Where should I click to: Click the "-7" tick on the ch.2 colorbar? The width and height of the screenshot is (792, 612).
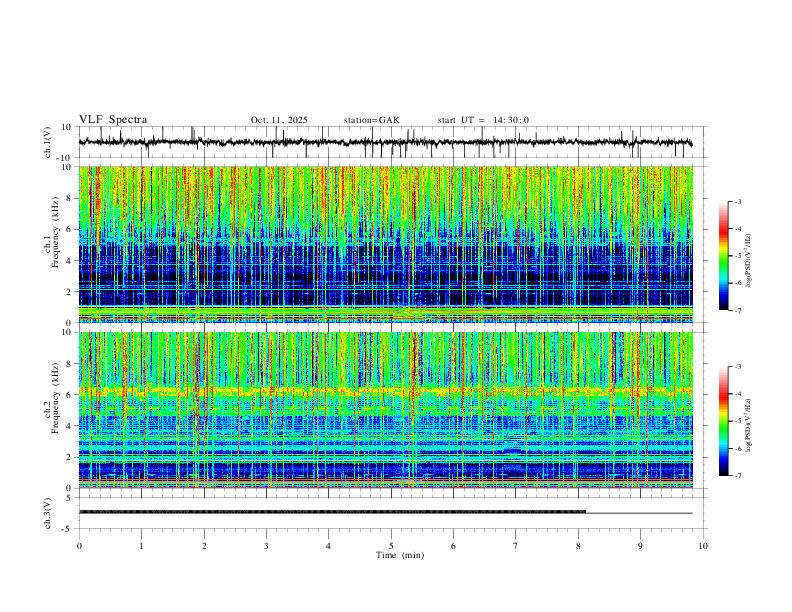pyautogui.click(x=738, y=476)
